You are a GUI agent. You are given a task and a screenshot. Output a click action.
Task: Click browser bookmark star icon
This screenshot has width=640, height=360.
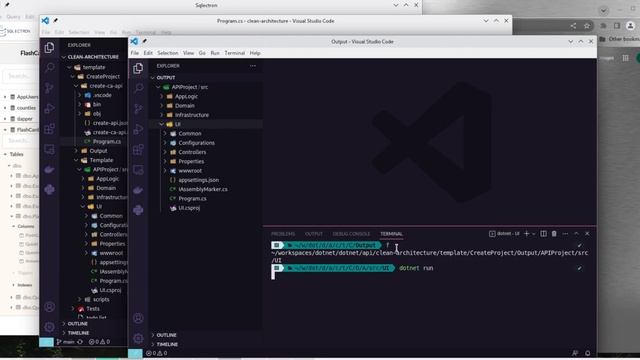[x=587, y=26]
